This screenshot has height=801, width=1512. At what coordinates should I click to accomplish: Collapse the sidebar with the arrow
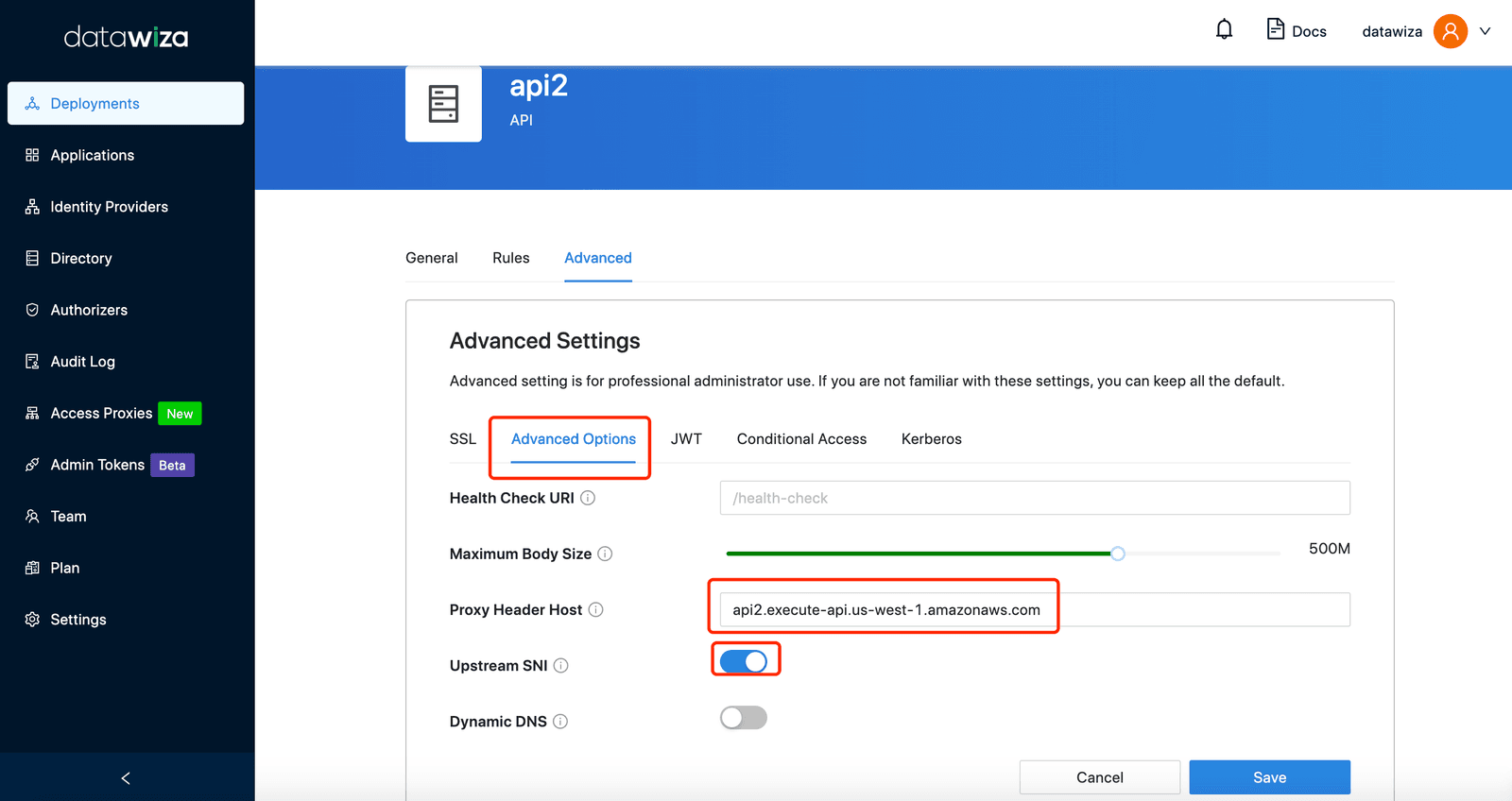coord(126,778)
